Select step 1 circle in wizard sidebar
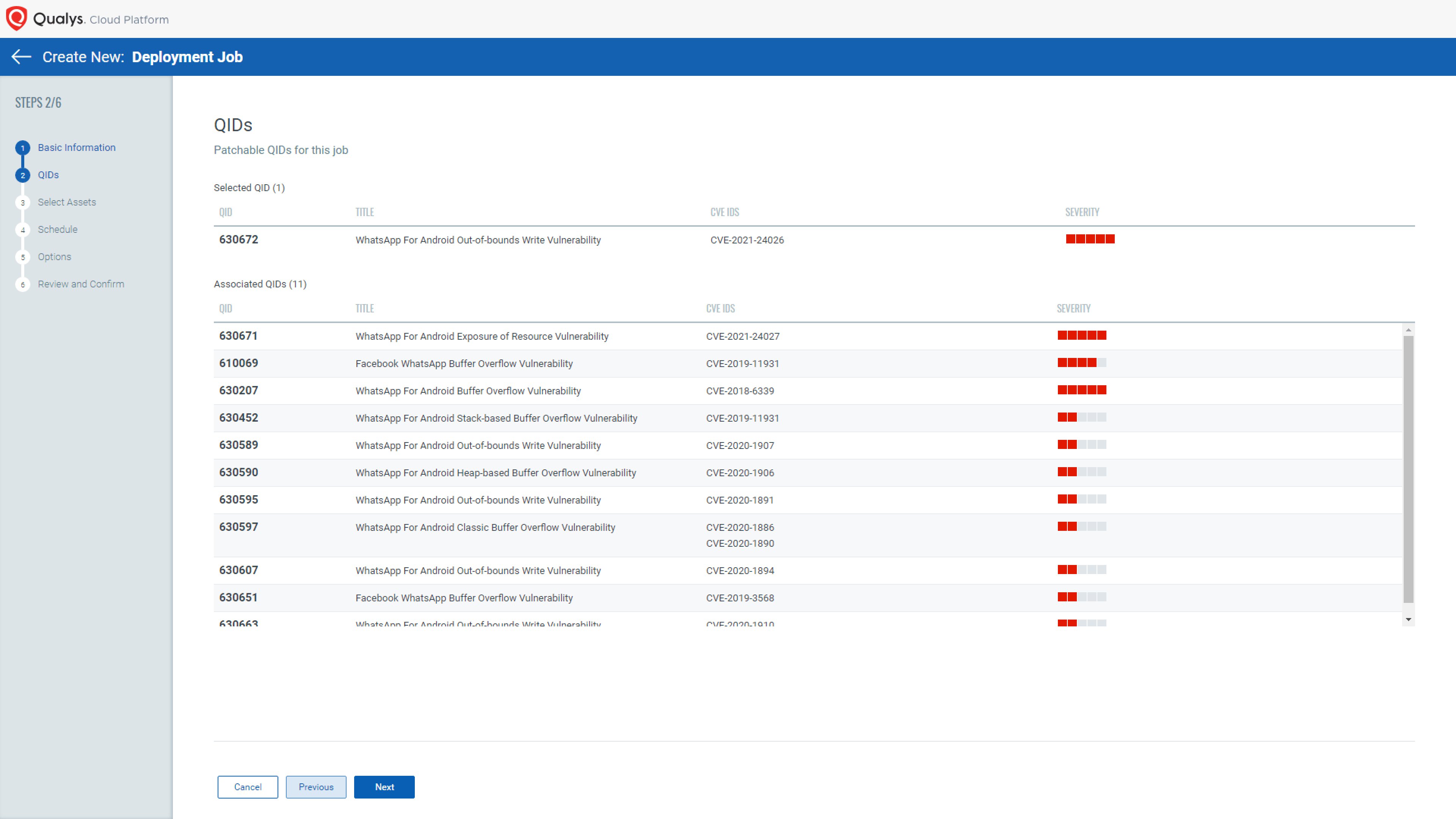Viewport: 1456px width, 819px height. (x=23, y=148)
